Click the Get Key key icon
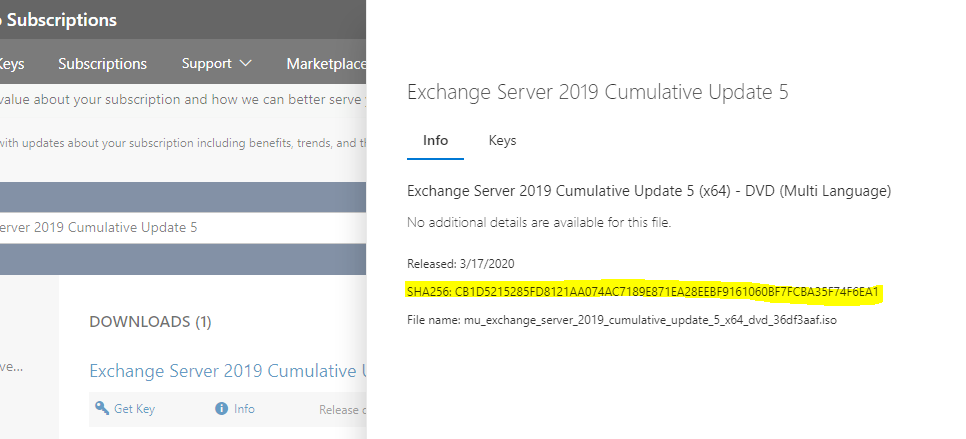 tap(102, 408)
